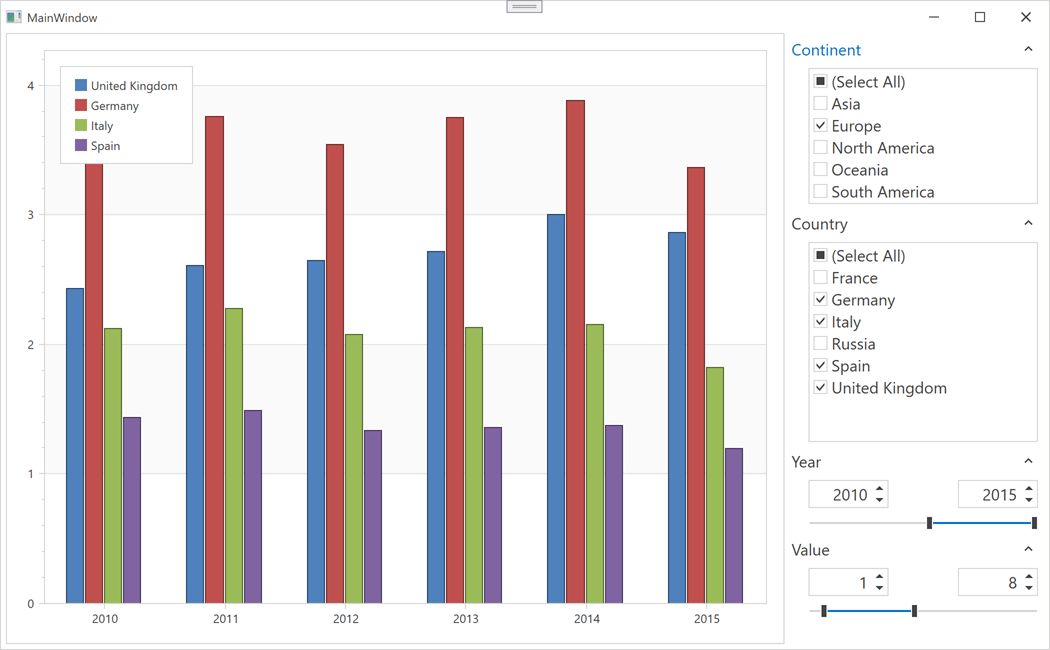Collapse the Value filter section
The image size is (1050, 650).
(1029, 549)
